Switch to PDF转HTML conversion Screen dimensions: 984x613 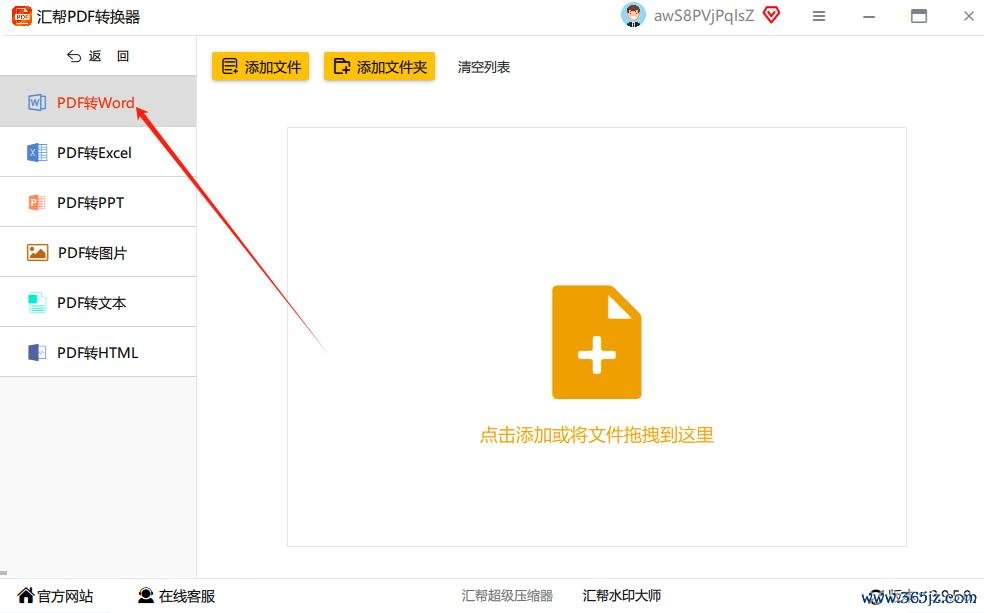click(98, 352)
